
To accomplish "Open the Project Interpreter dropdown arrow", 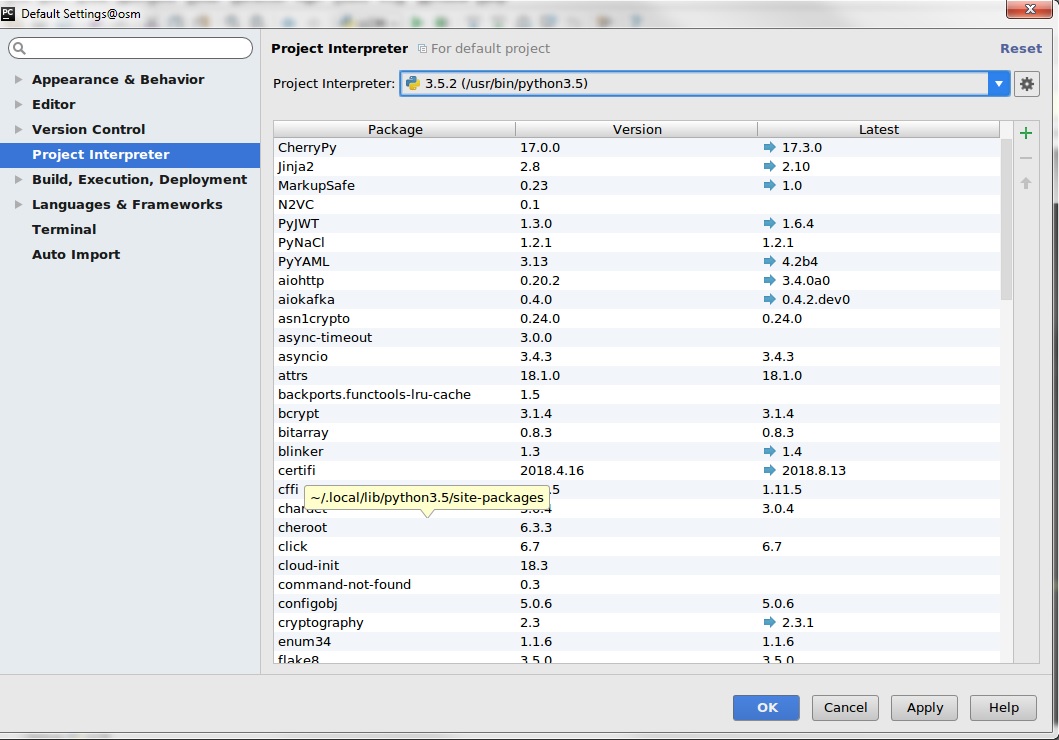I will point(998,84).
